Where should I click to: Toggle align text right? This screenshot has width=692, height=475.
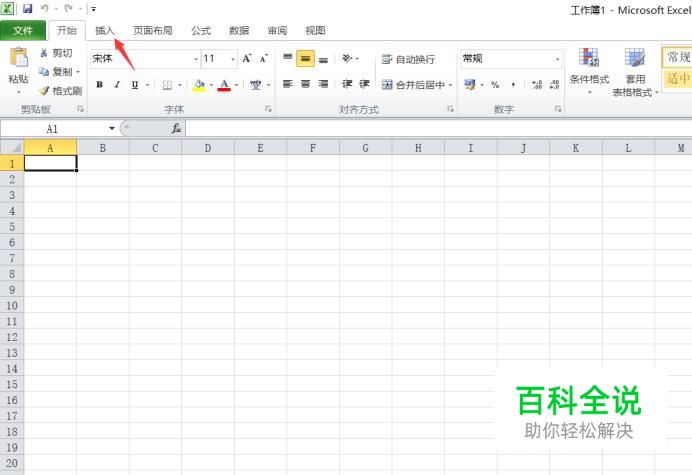pyautogui.click(x=323, y=84)
